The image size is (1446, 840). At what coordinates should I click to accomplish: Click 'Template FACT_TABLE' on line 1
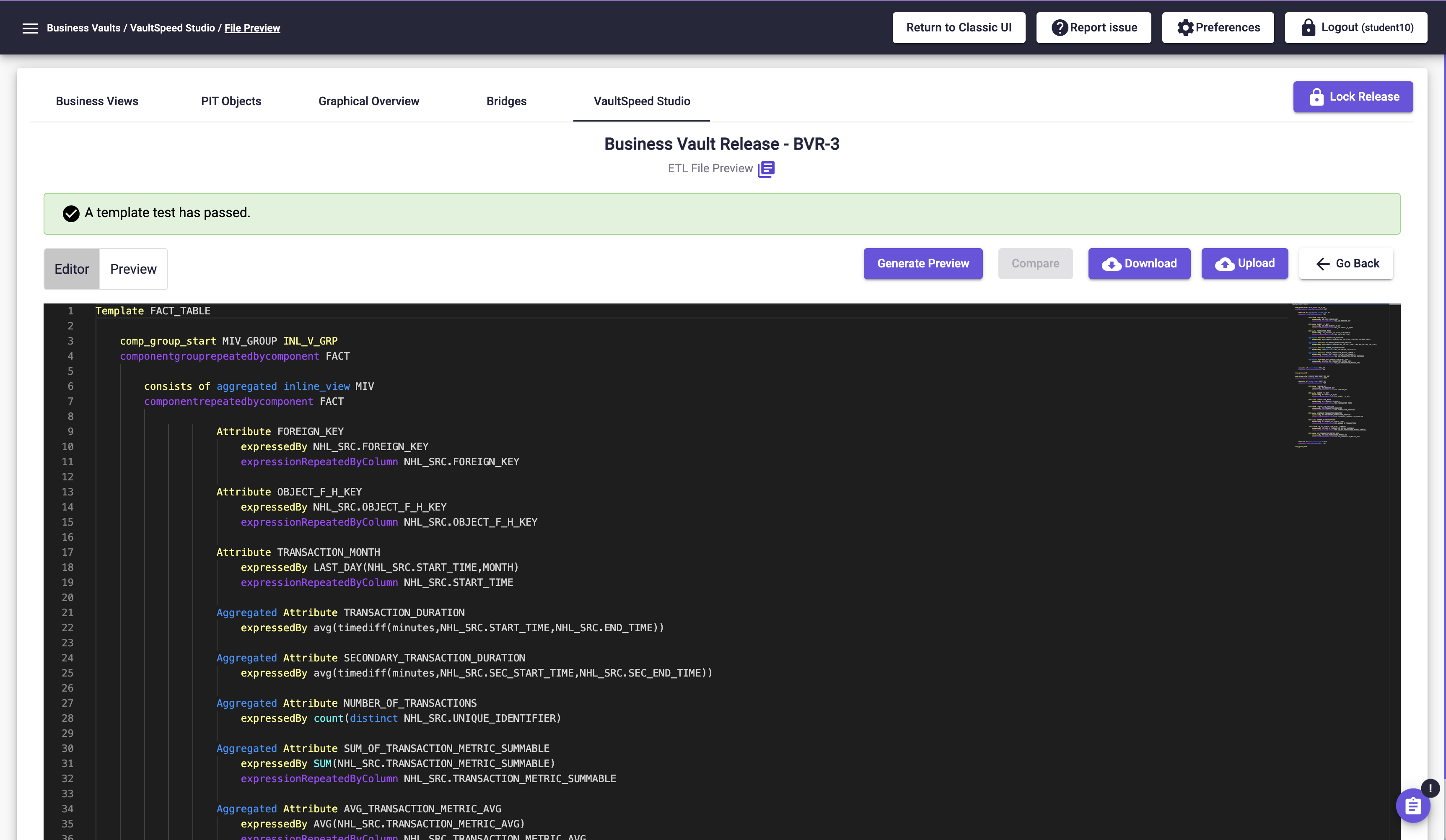tap(153, 311)
